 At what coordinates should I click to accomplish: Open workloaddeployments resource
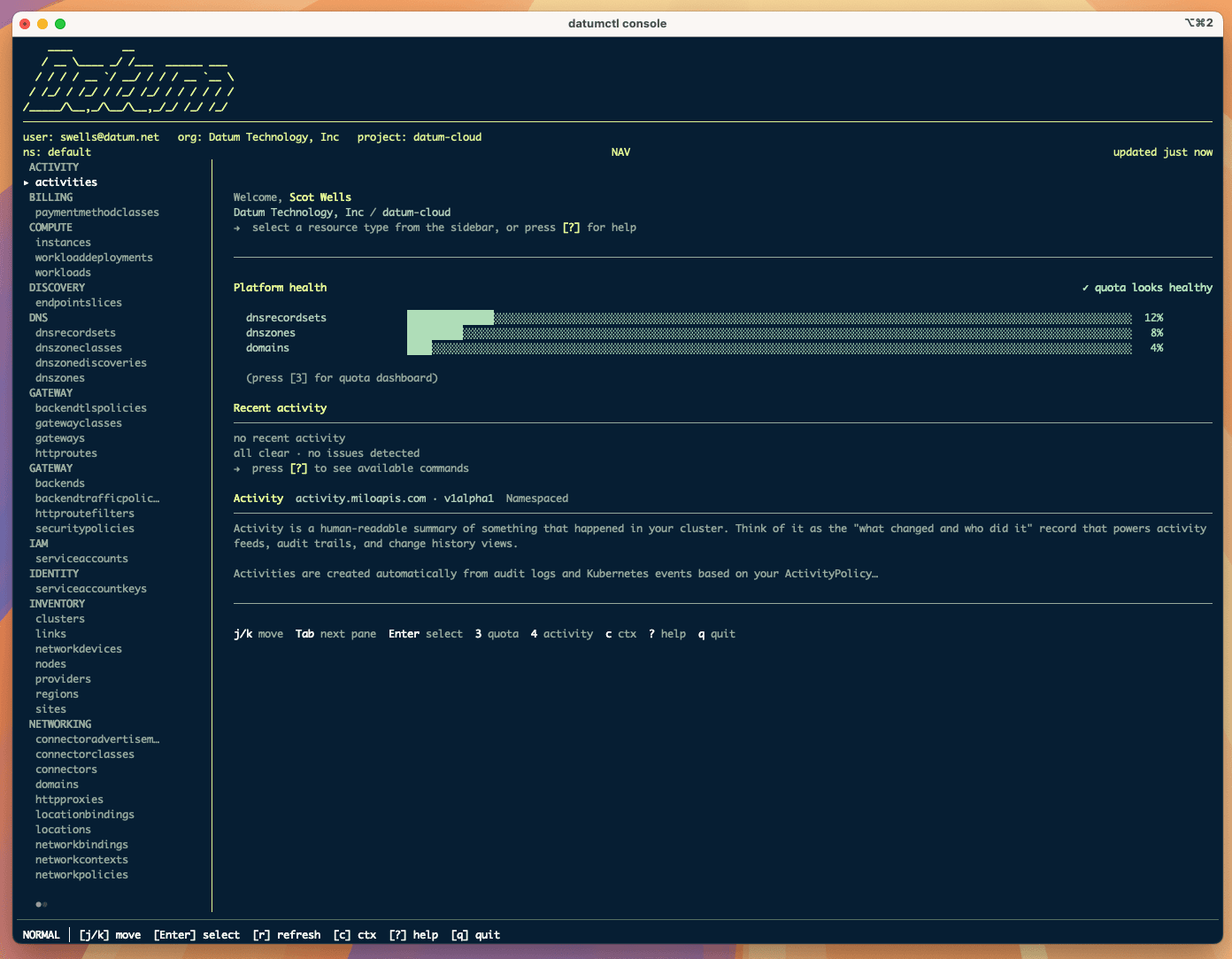point(94,258)
